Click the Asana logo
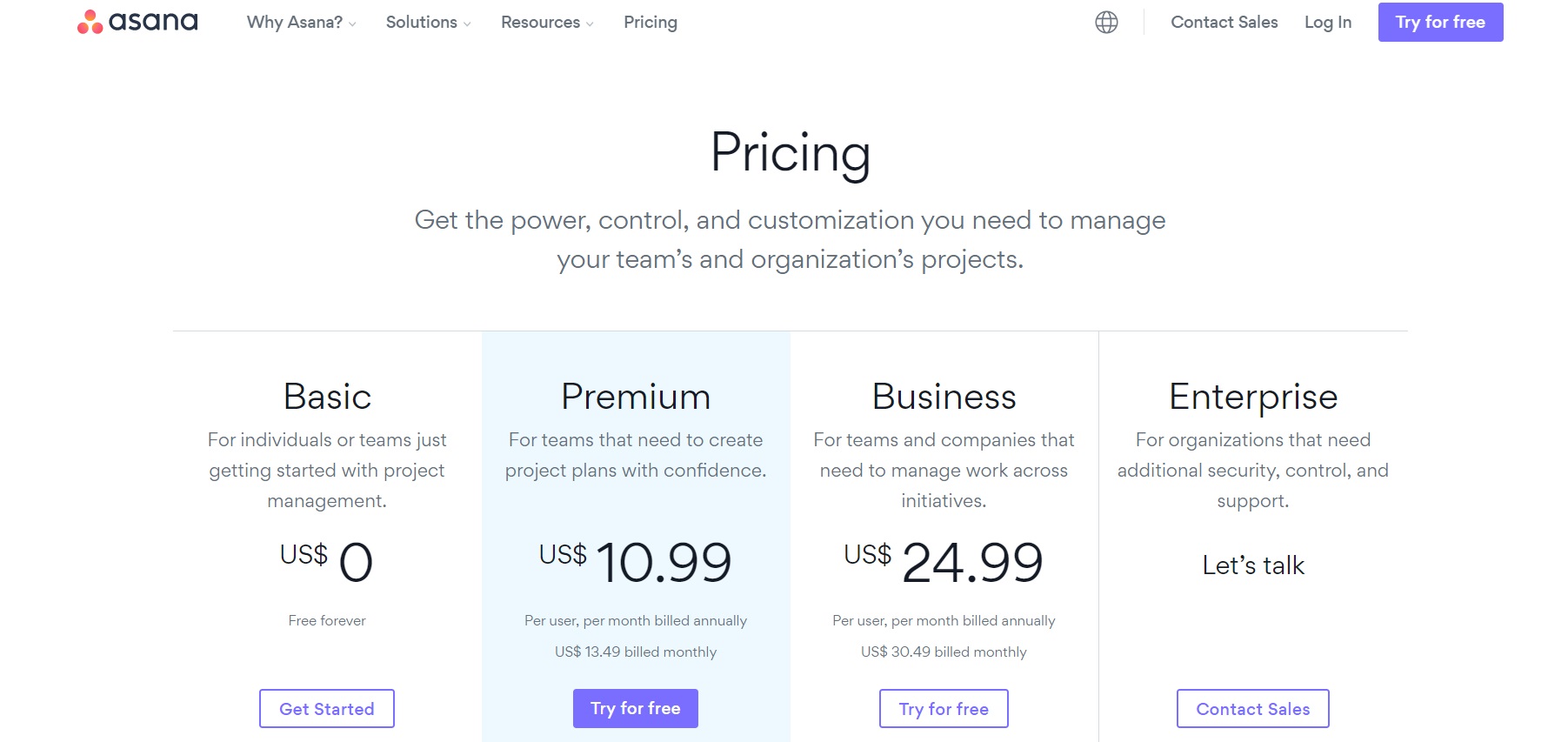The height and width of the screenshot is (742, 1568). pos(137,22)
